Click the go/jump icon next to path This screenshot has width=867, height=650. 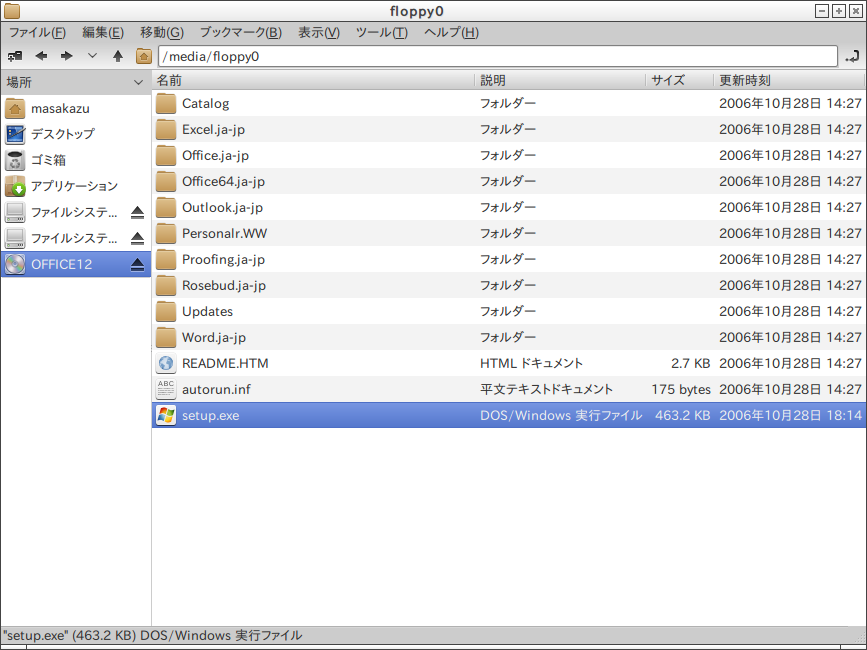click(852, 56)
